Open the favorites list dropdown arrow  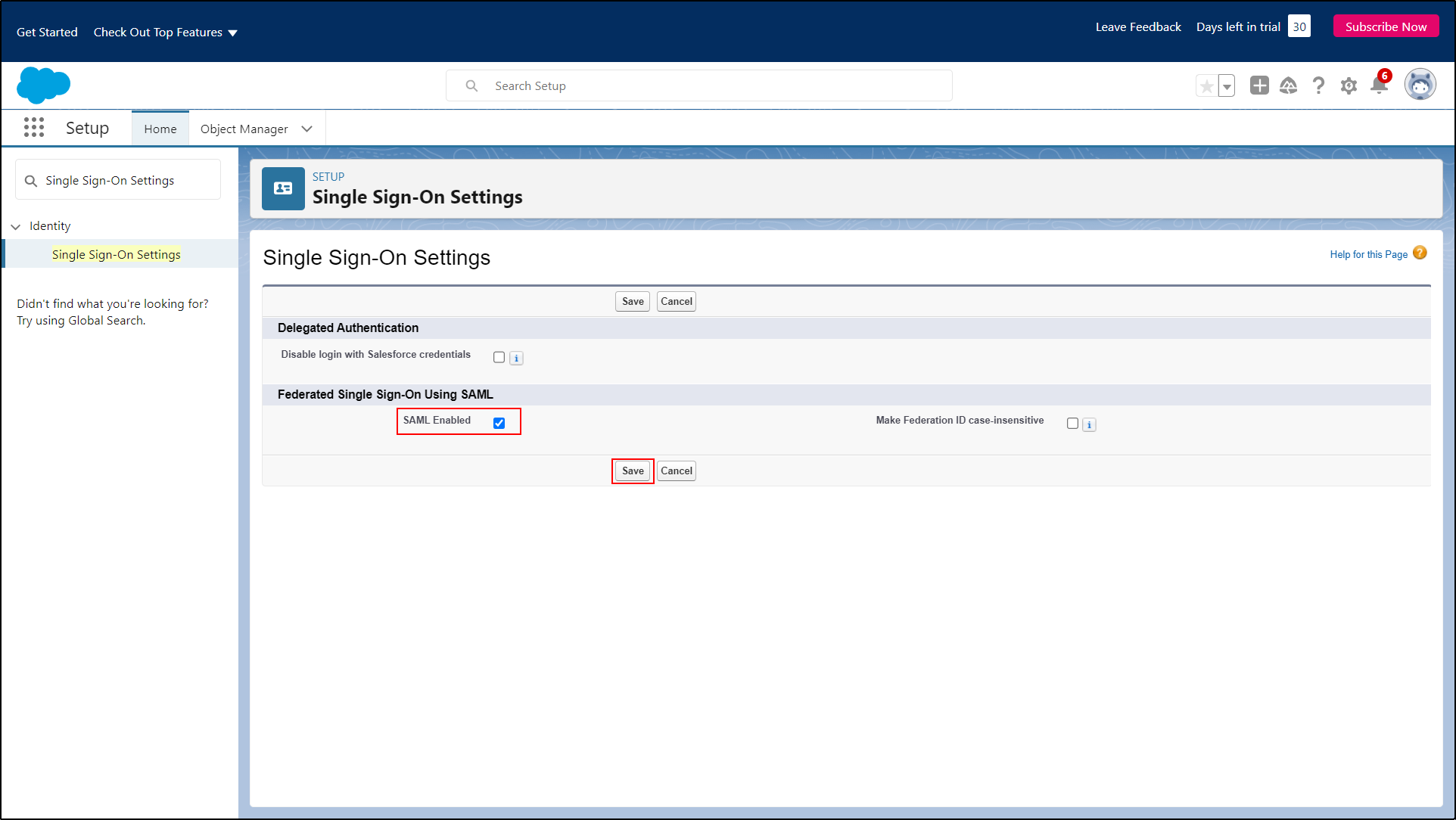pyautogui.click(x=1226, y=85)
